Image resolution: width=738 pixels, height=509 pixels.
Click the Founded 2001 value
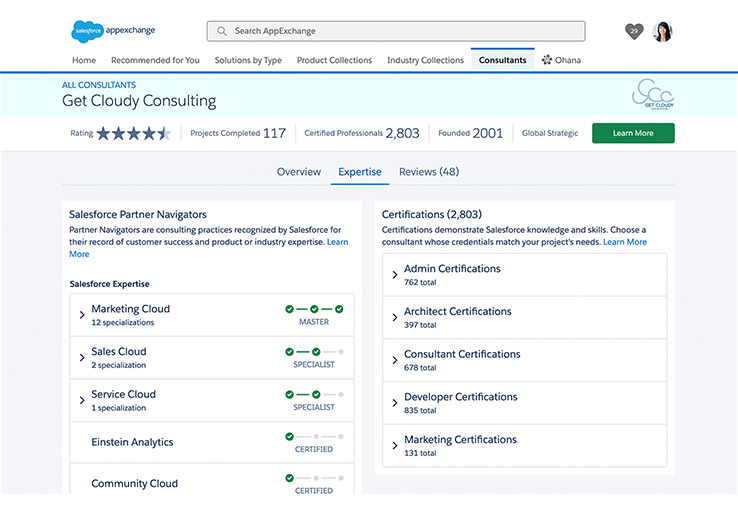point(488,133)
